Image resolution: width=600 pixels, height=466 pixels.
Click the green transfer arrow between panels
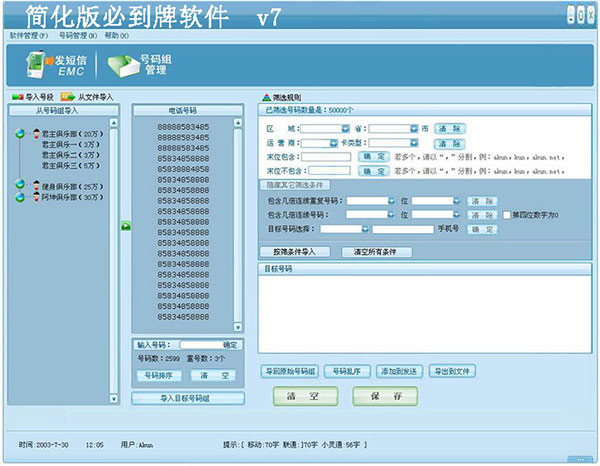(x=125, y=228)
